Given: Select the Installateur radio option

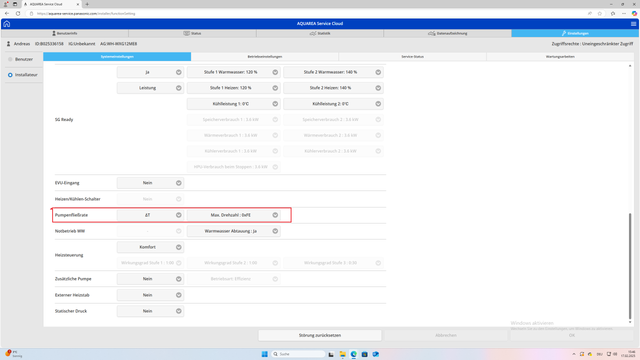Looking at the screenshot, I should (10, 75).
